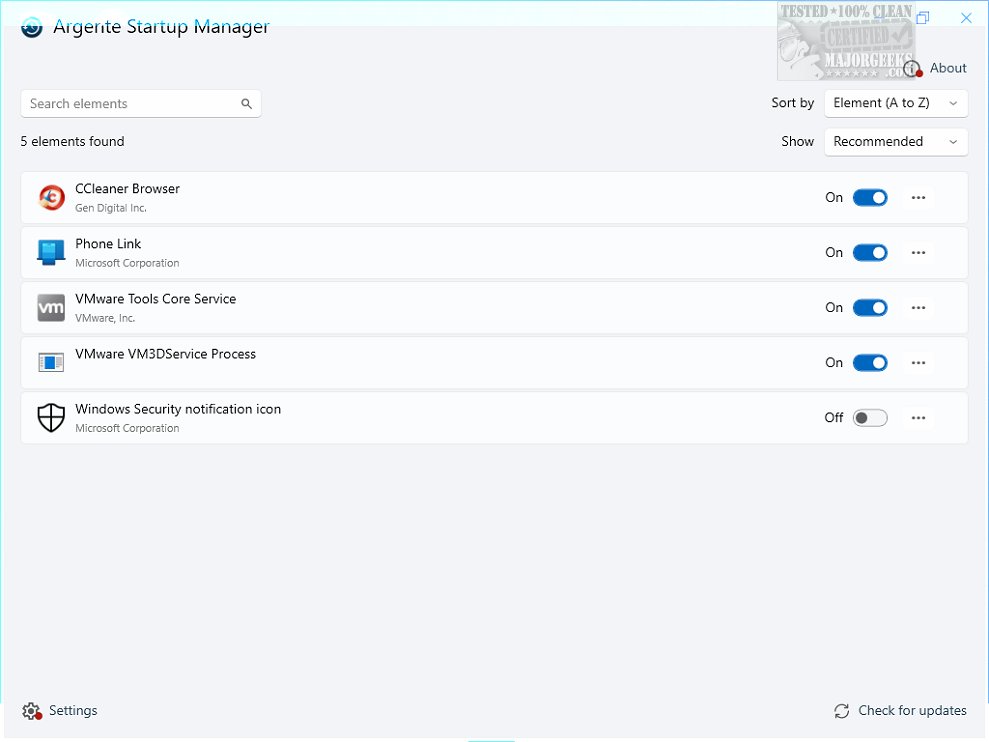Viewport: 989px width, 742px height.
Task: Click the Argente Startup Manager logo icon
Action: click(x=31, y=27)
